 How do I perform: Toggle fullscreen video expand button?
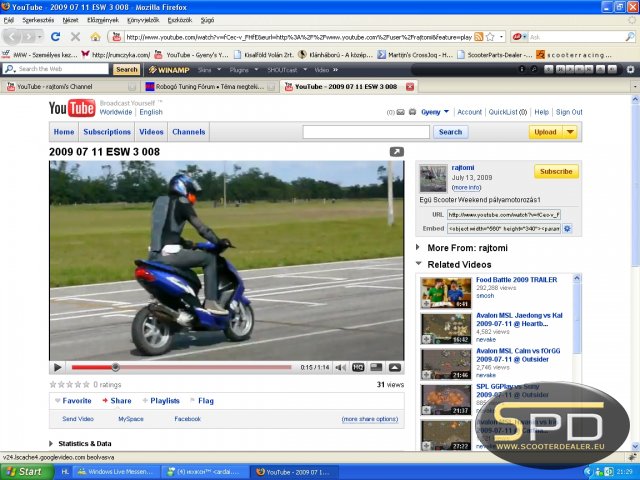(x=395, y=368)
